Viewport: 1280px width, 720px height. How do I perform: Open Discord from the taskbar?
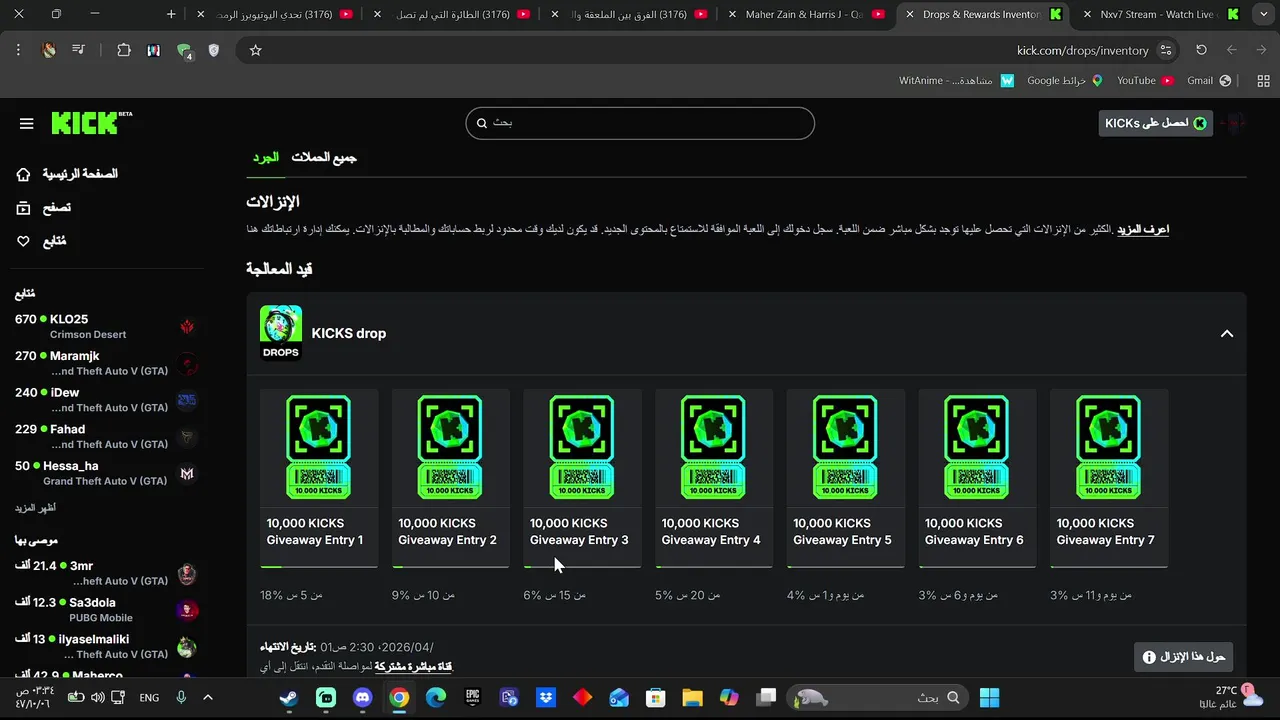point(362,697)
